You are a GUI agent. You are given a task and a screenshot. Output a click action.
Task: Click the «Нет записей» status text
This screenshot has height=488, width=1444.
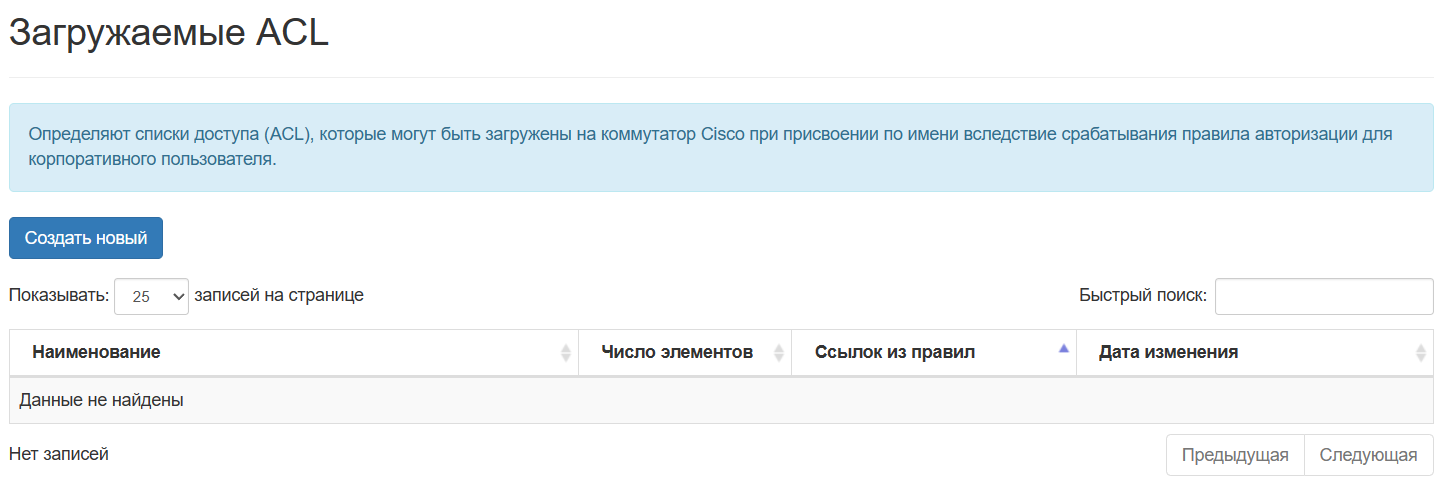[x=59, y=454]
